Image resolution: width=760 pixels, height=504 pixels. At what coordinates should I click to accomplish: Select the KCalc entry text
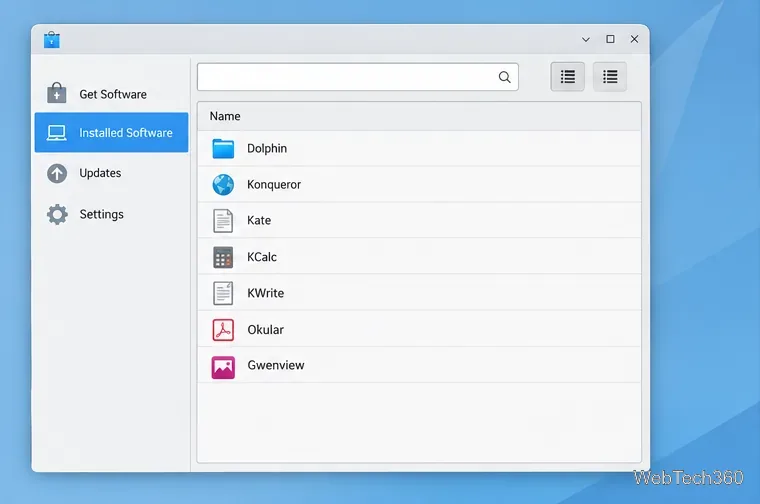(x=262, y=257)
